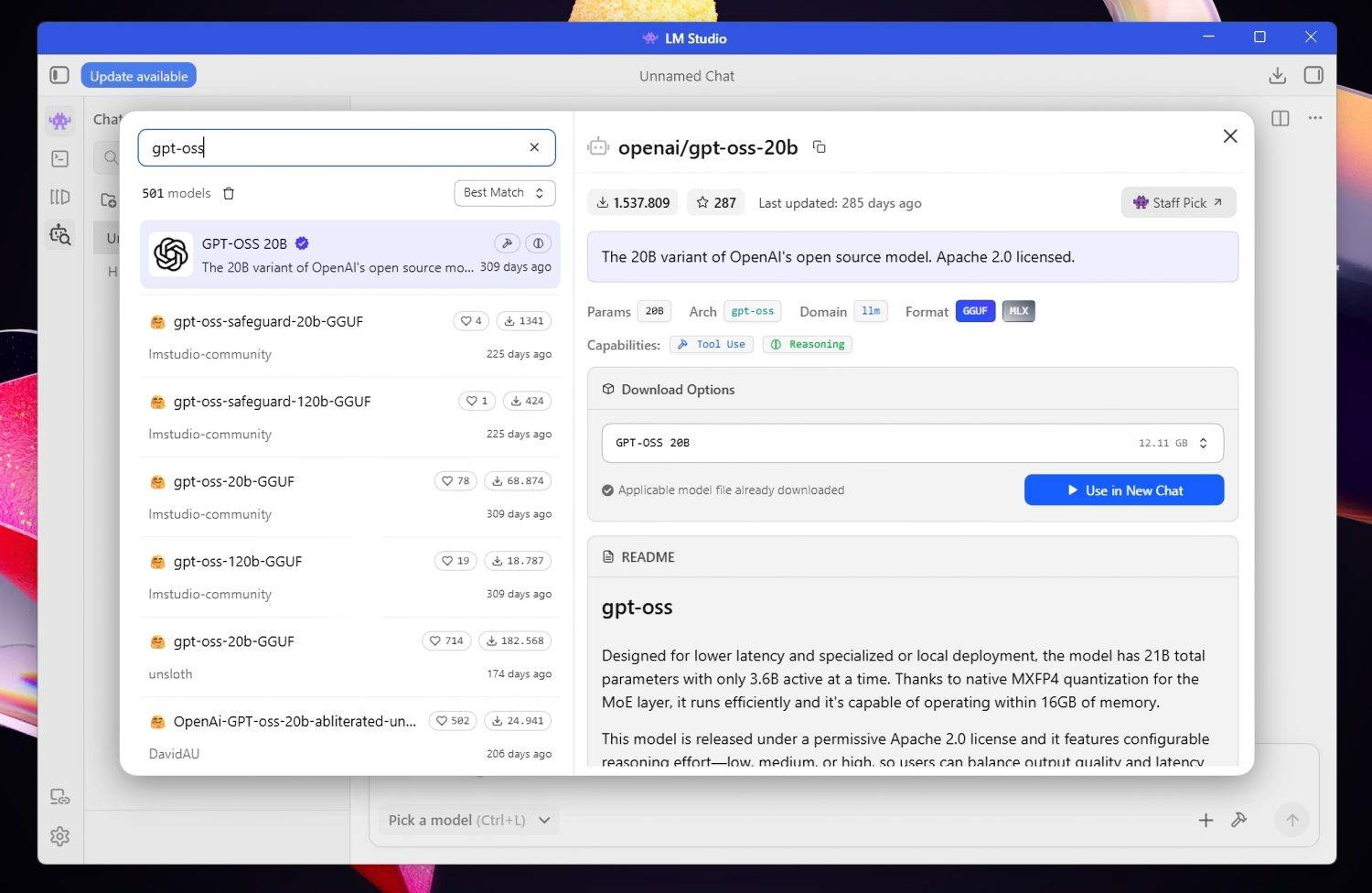The image size is (1372, 893).
Task: Toggle split view icon in chat header
Action: [x=1281, y=118]
